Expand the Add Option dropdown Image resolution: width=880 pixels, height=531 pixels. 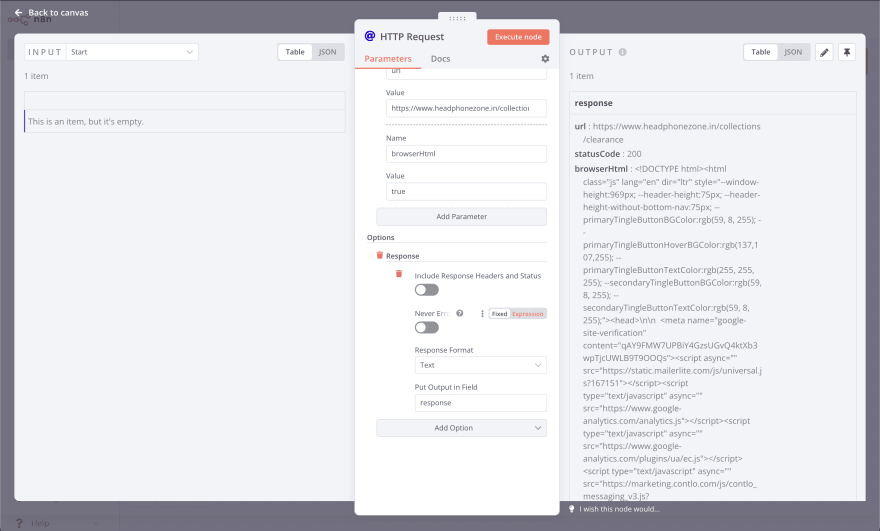tap(461, 428)
